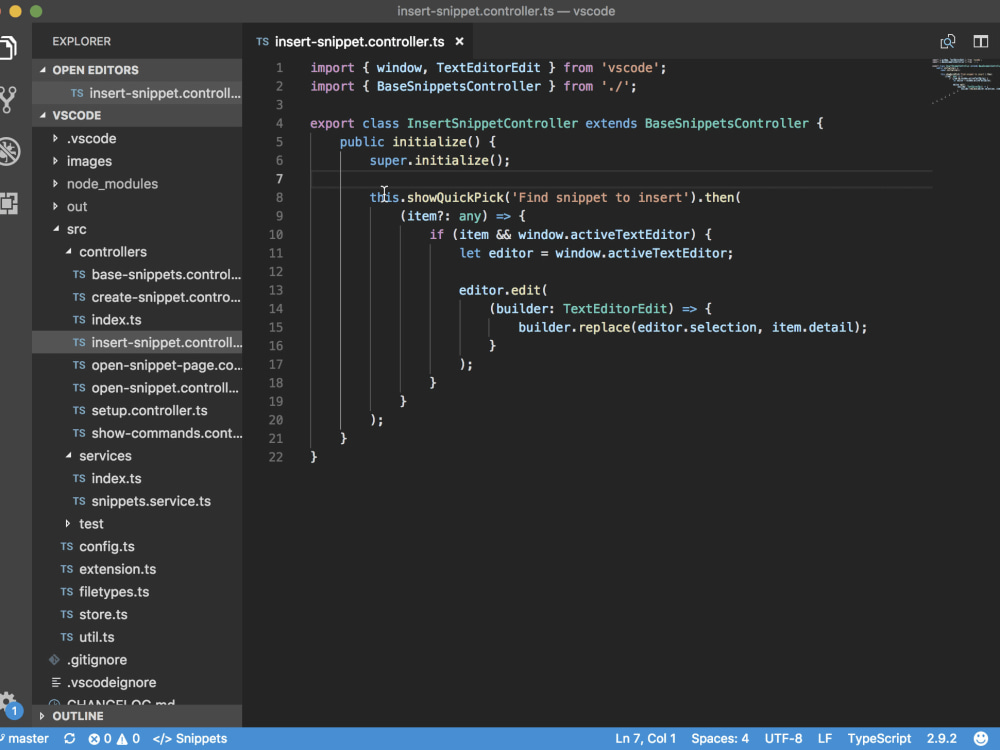Open extension.ts file
This screenshot has height=750, width=1000.
point(137,569)
